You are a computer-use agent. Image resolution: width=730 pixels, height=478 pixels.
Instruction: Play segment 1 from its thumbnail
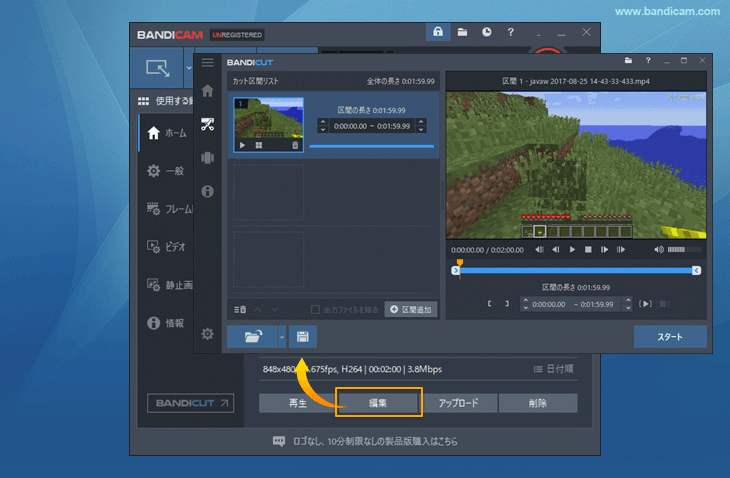pos(242,145)
